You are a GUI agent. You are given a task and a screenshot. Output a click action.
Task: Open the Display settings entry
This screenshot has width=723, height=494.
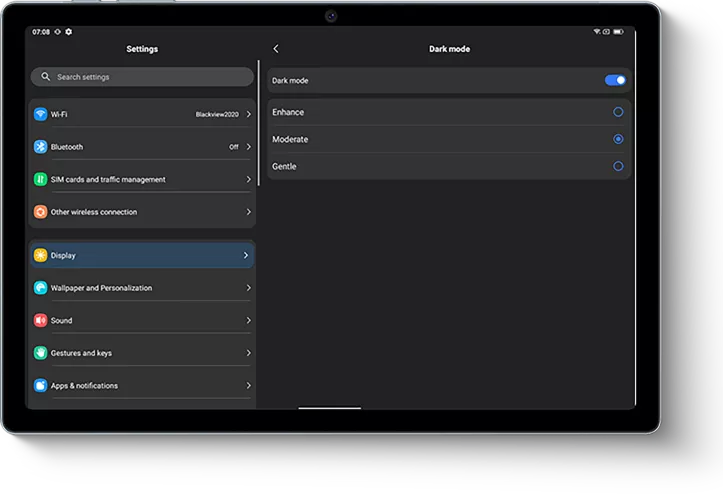pos(140,256)
